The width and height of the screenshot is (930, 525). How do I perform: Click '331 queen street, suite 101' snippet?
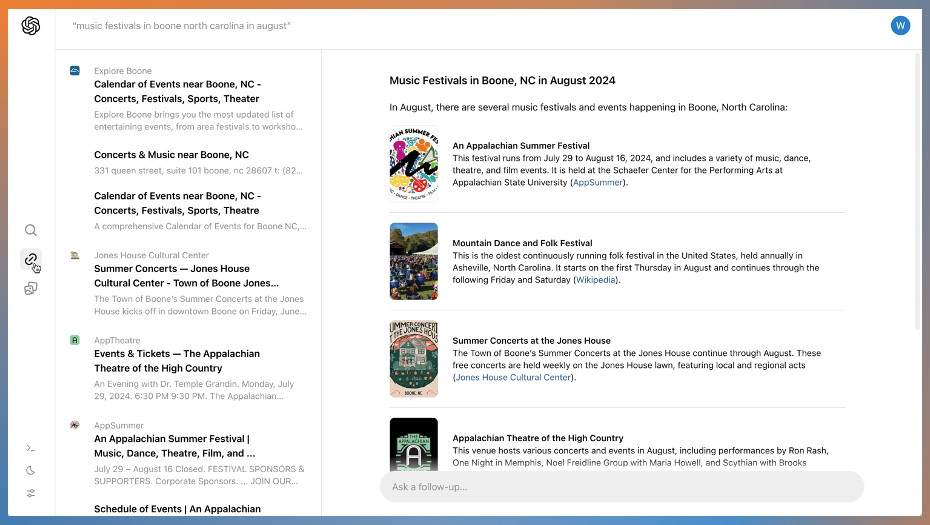pos(198,170)
